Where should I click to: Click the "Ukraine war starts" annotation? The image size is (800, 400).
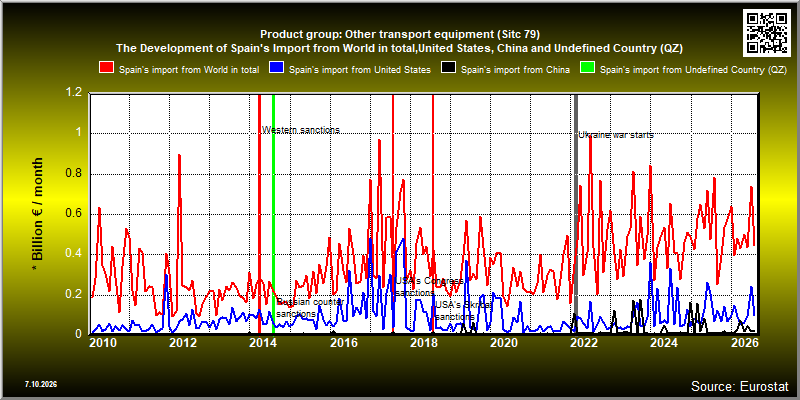point(616,135)
